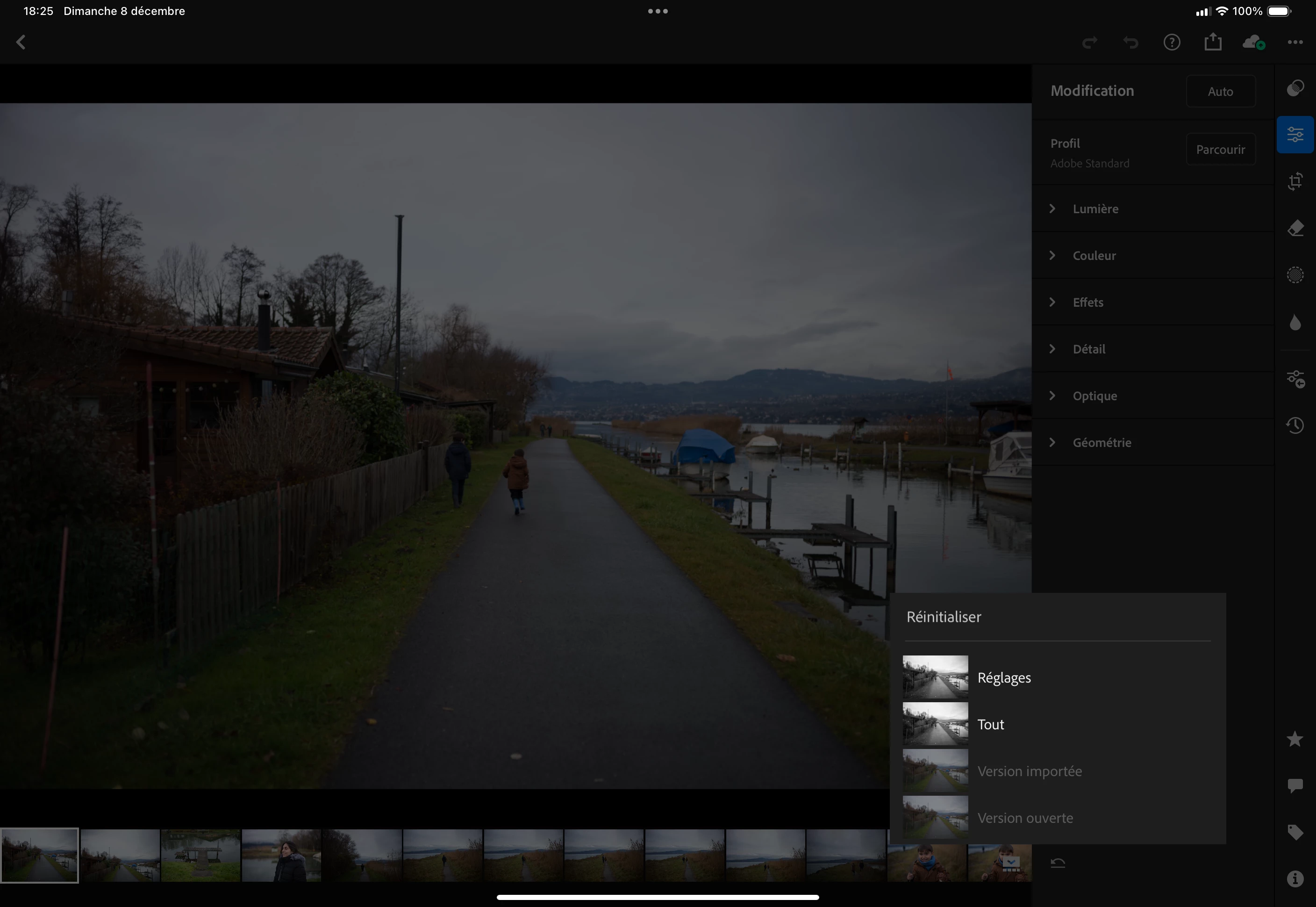Expand the Couleur section
The image size is (1316, 907).
click(1094, 256)
